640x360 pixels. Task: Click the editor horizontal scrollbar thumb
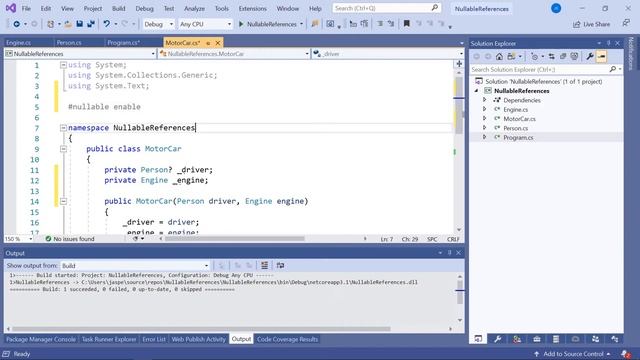tap(234, 239)
